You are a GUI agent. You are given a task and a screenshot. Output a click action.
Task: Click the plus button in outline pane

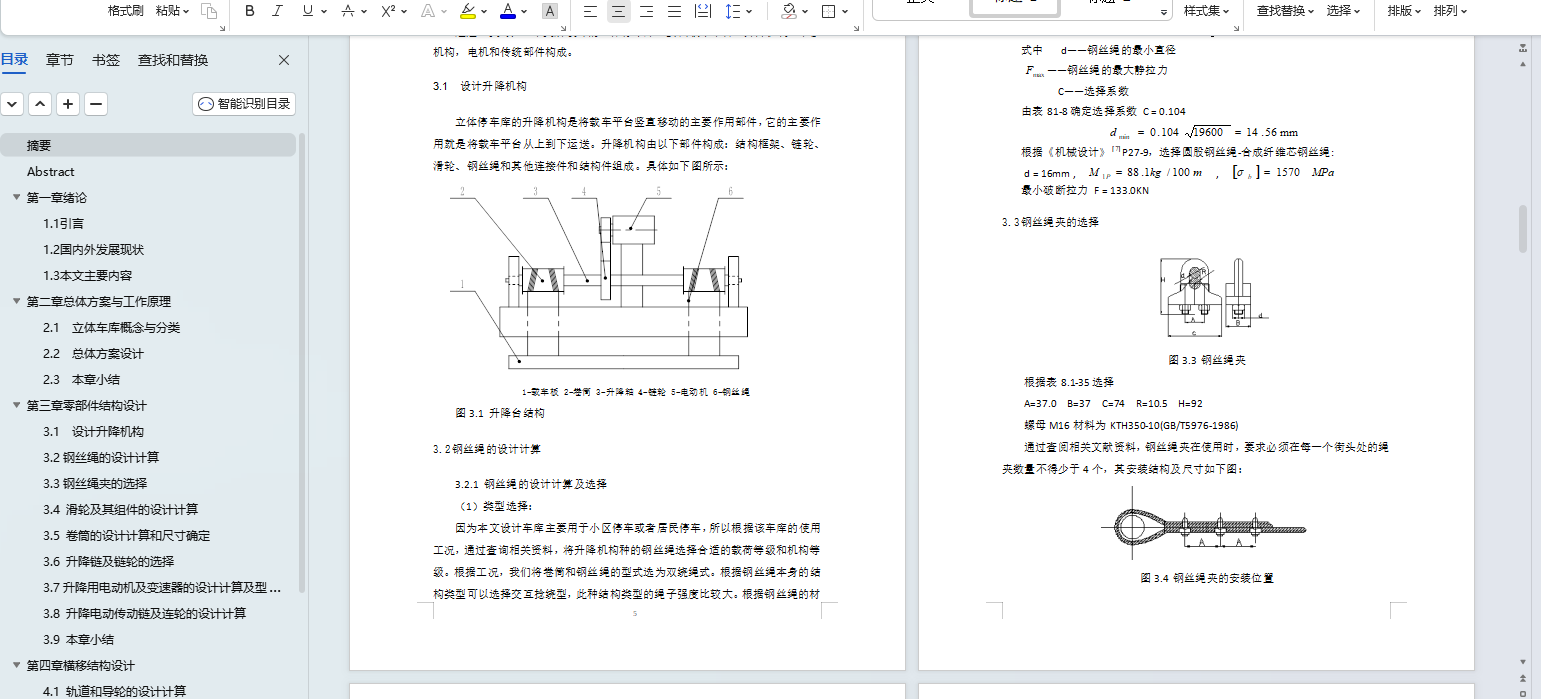click(x=68, y=104)
